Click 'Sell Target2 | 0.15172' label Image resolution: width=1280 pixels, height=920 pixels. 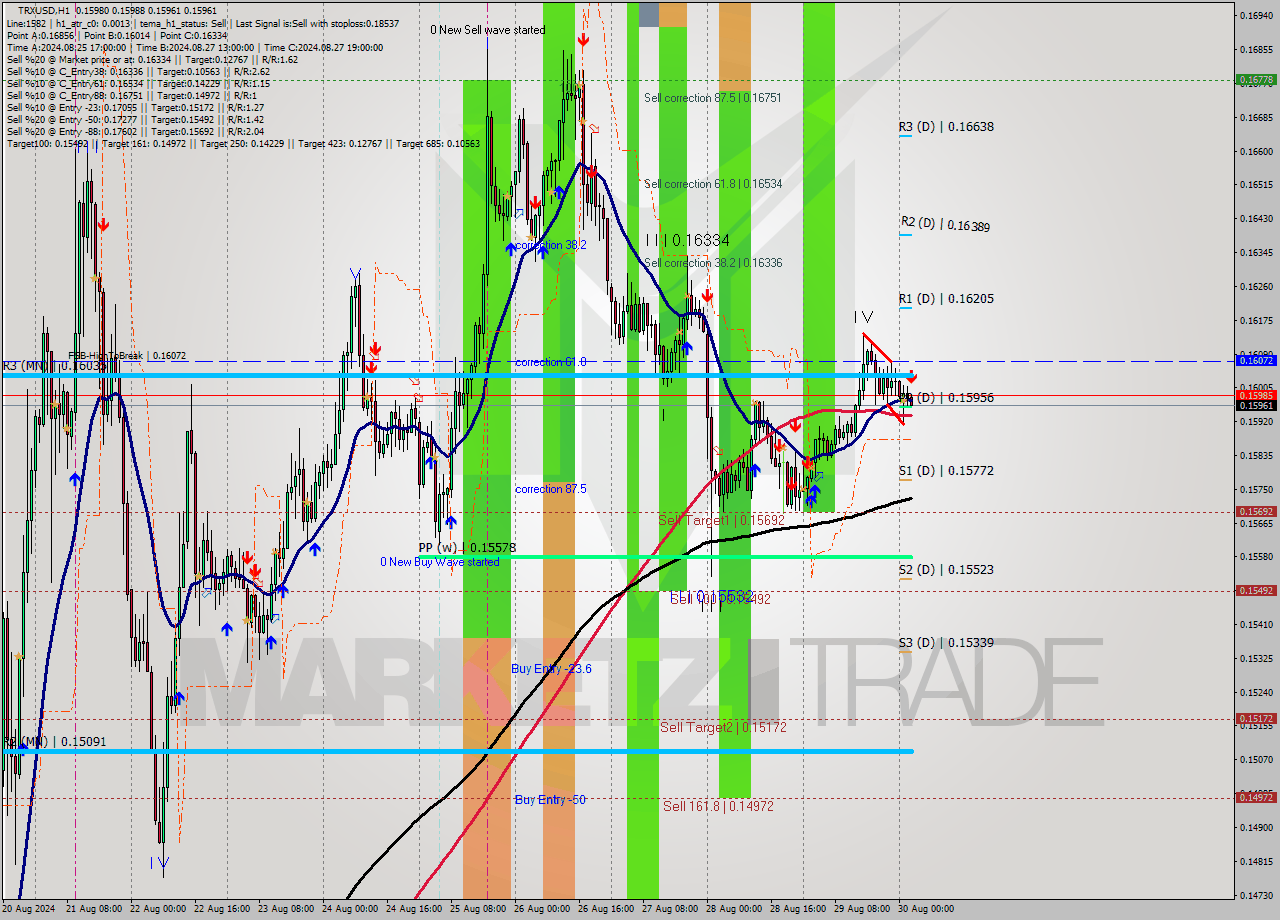pyautogui.click(x=724, y=728)
